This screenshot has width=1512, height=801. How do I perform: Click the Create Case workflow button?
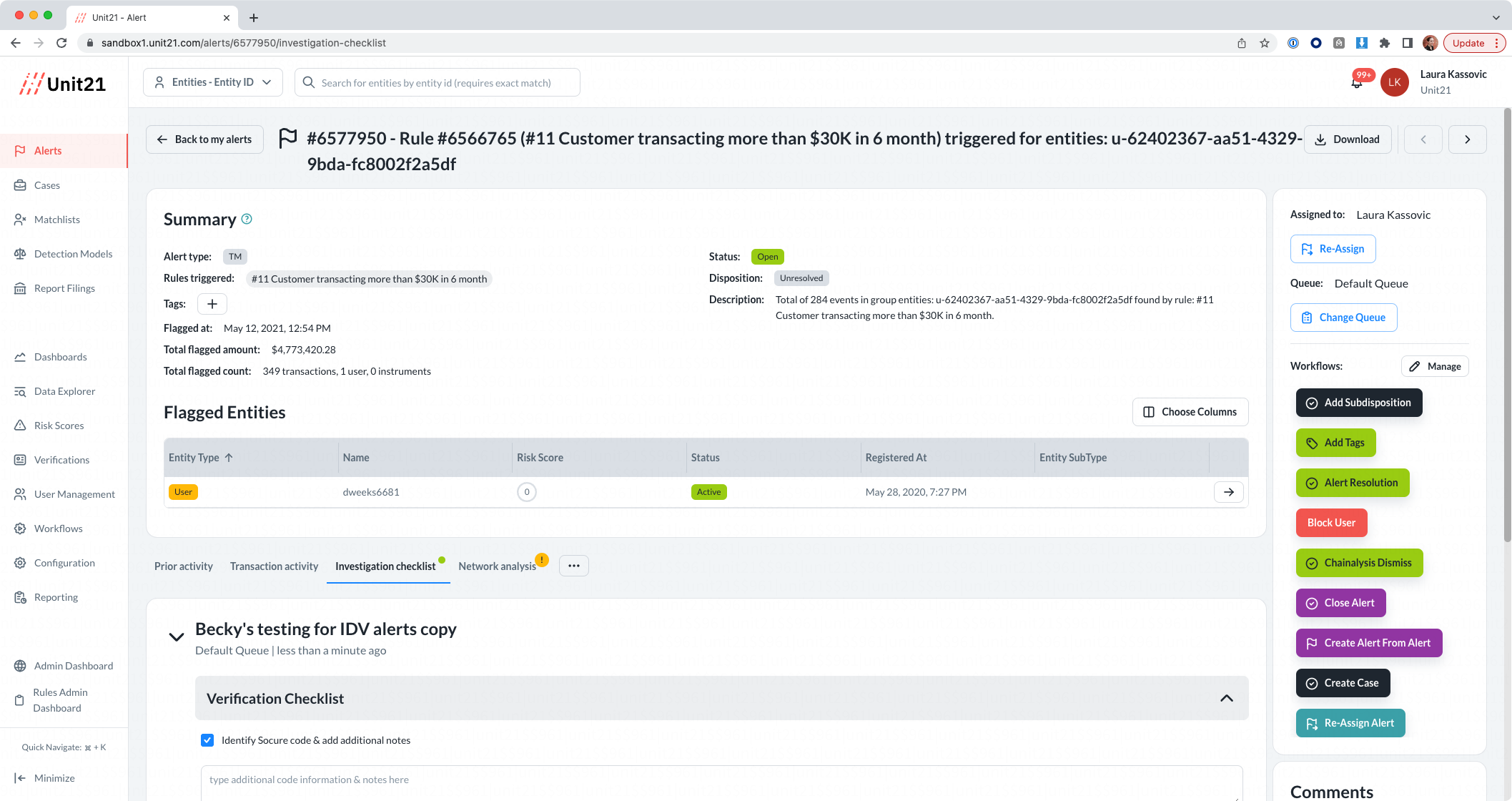(1343, 683)
